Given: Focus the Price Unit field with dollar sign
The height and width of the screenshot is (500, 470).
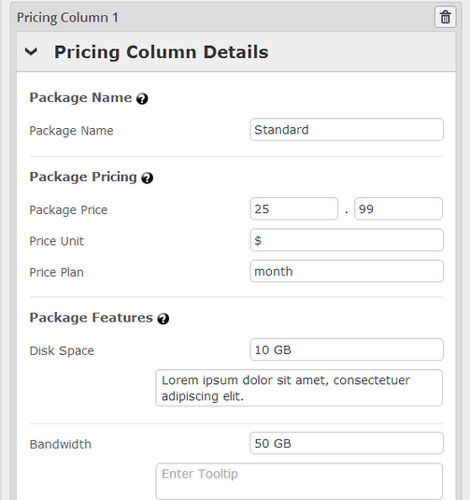Looking at the screenshot, I should tap(347, 240).
